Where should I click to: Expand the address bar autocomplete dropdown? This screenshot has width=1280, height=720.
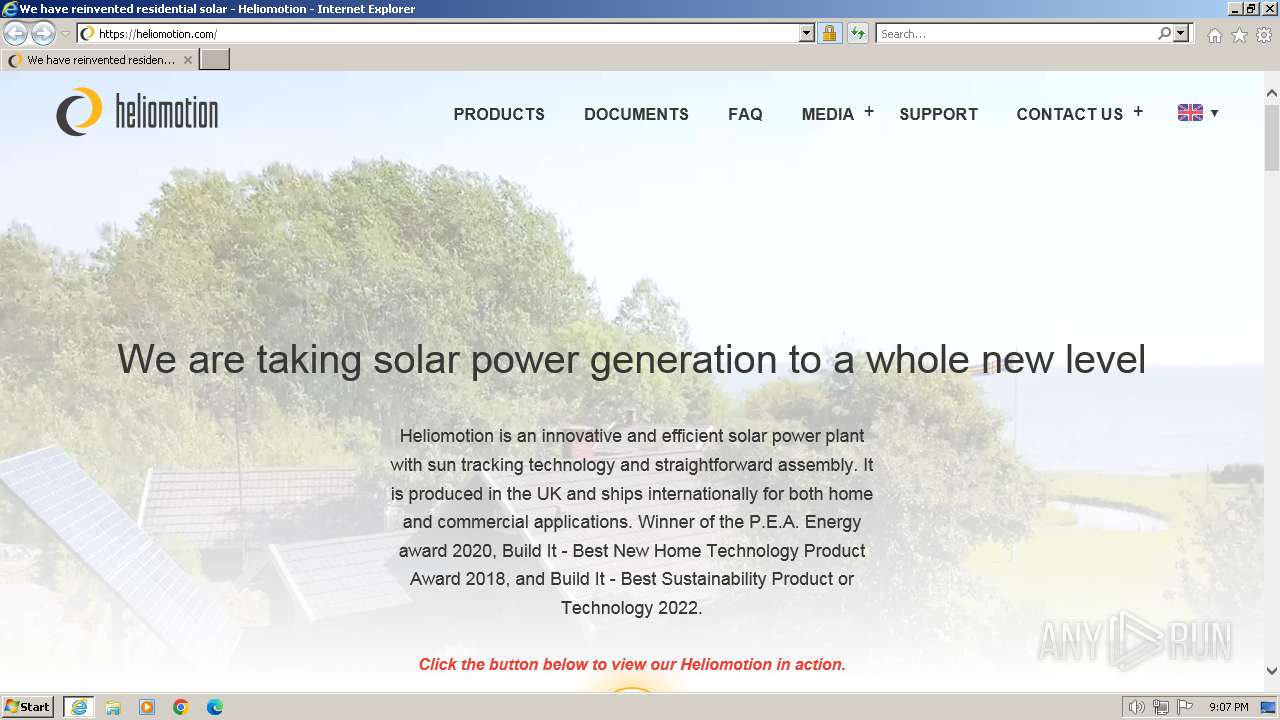click(x=807, y=34)
